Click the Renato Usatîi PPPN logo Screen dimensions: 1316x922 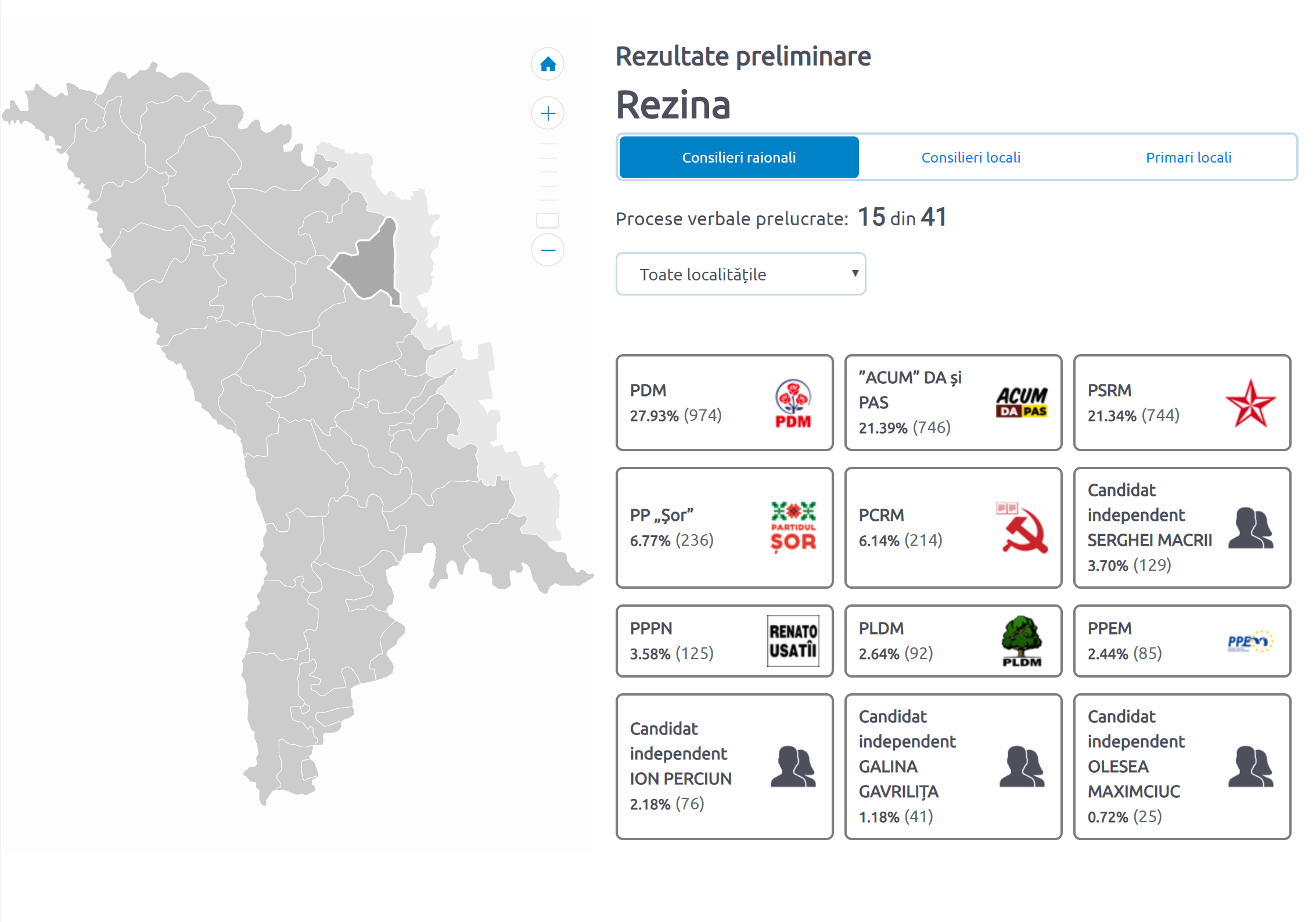793,641
